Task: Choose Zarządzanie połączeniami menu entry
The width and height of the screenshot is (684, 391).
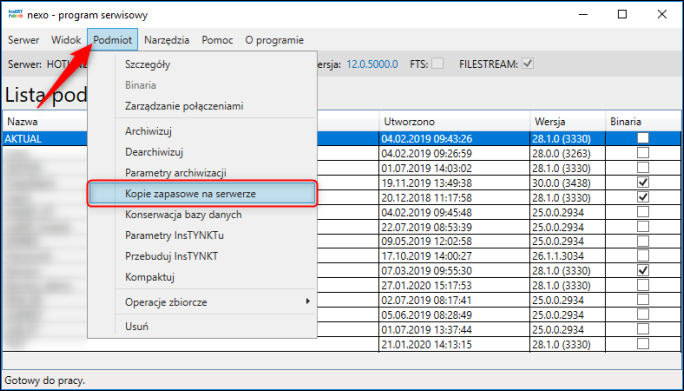Action: coord(202,106)
